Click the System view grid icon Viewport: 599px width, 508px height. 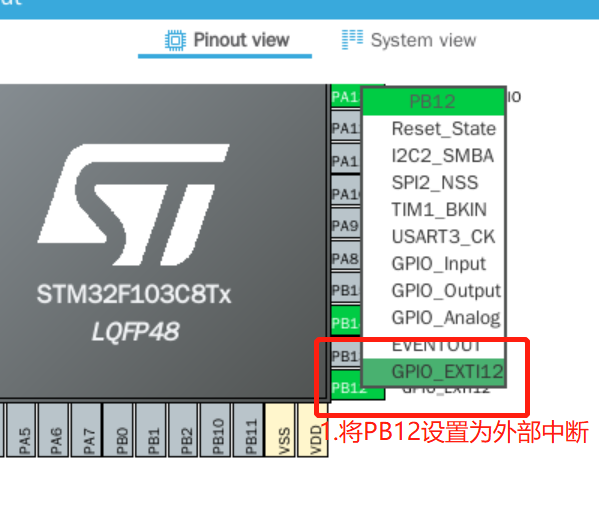pos(352,40)
